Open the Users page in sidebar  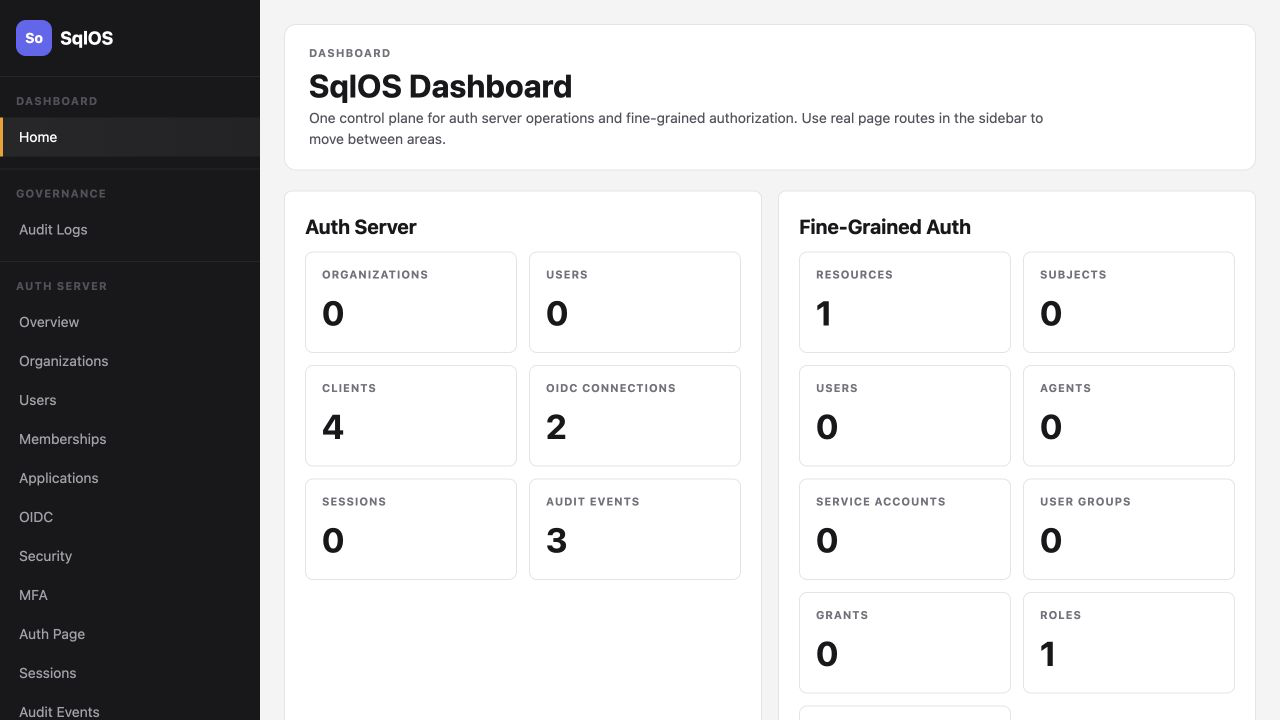tap(130, 400)
